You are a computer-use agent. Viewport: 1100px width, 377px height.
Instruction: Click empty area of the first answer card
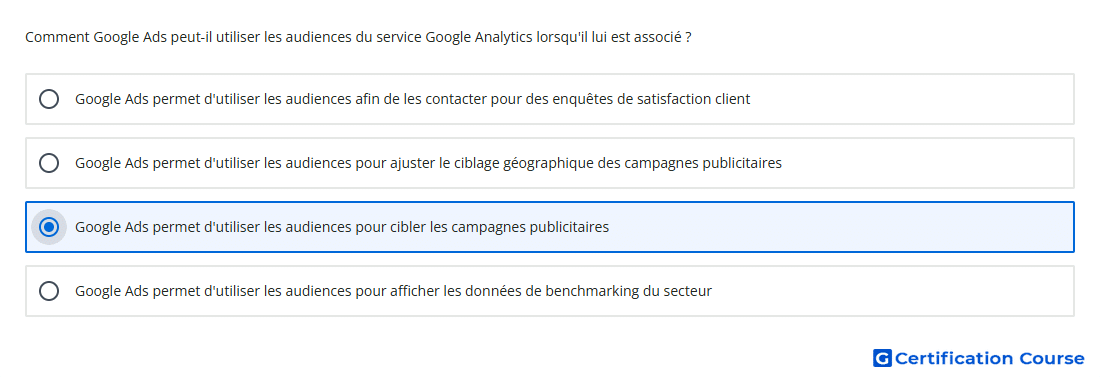(912, 99)
